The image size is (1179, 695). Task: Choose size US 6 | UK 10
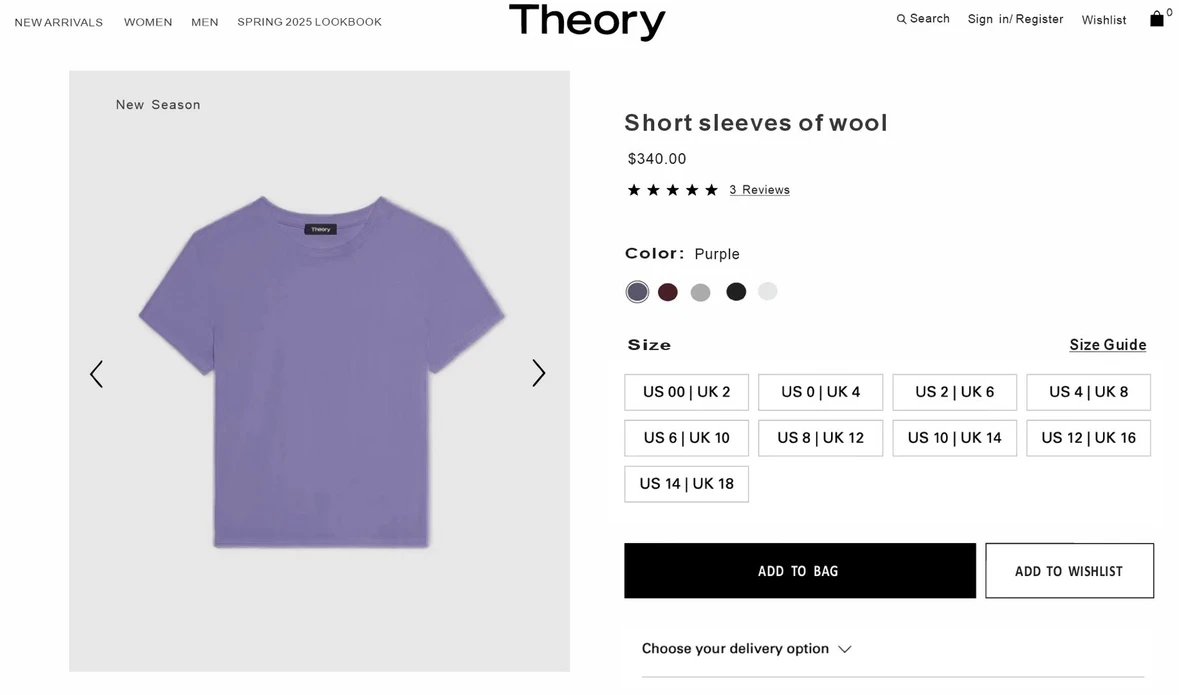point(686,438)
